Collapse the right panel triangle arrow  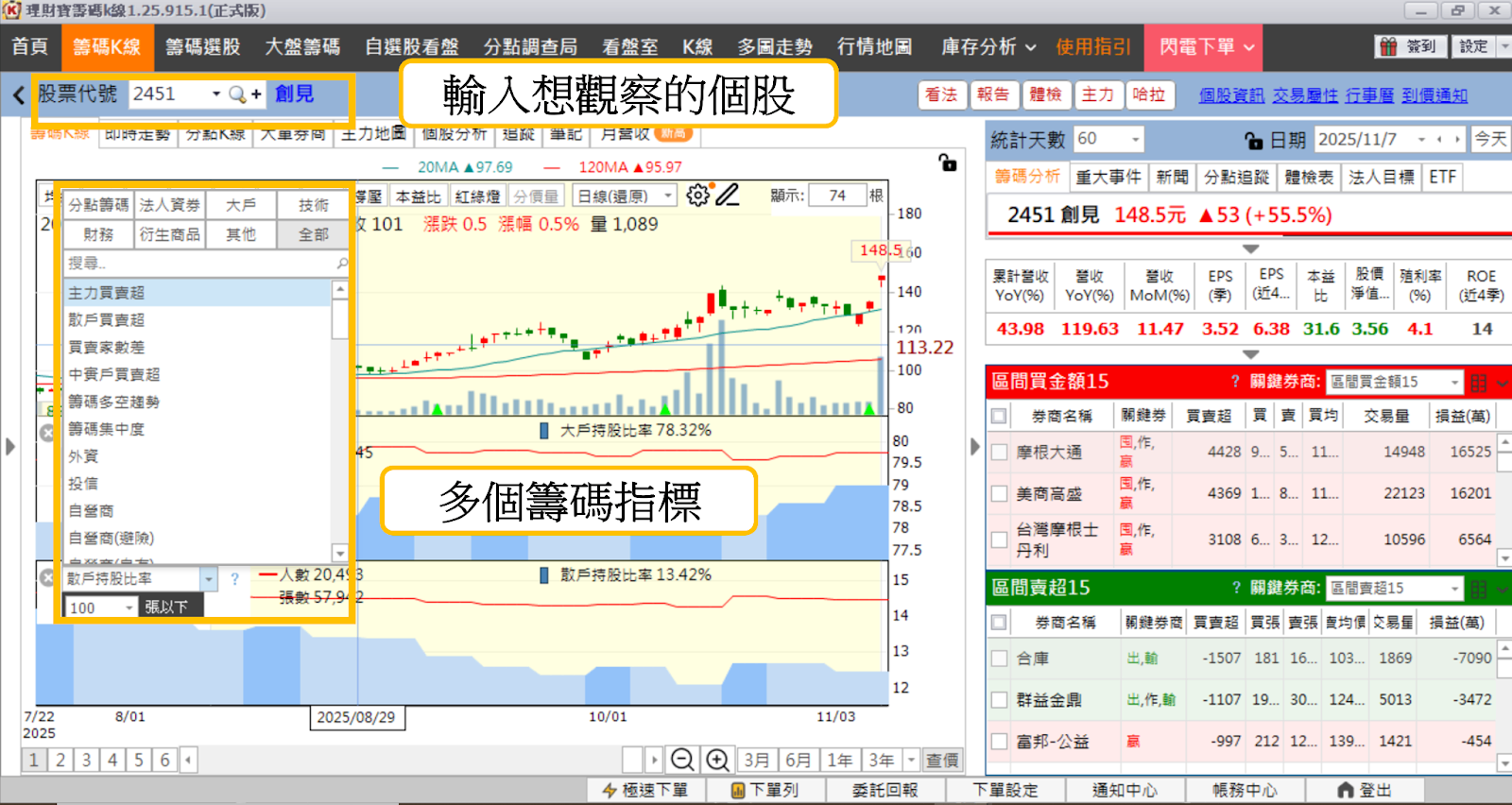click(x=975, y=446)
